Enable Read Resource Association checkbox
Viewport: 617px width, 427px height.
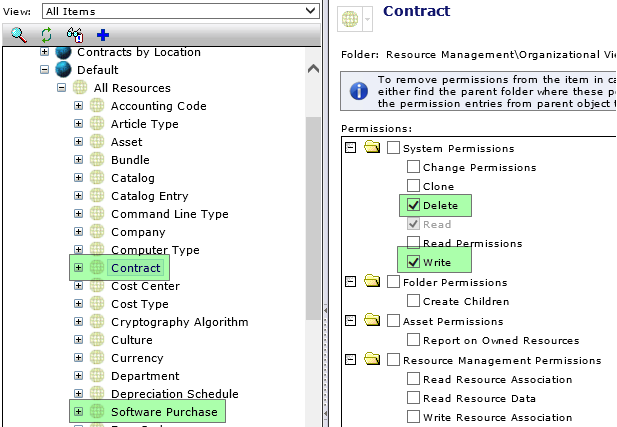(x=413, y=379)
